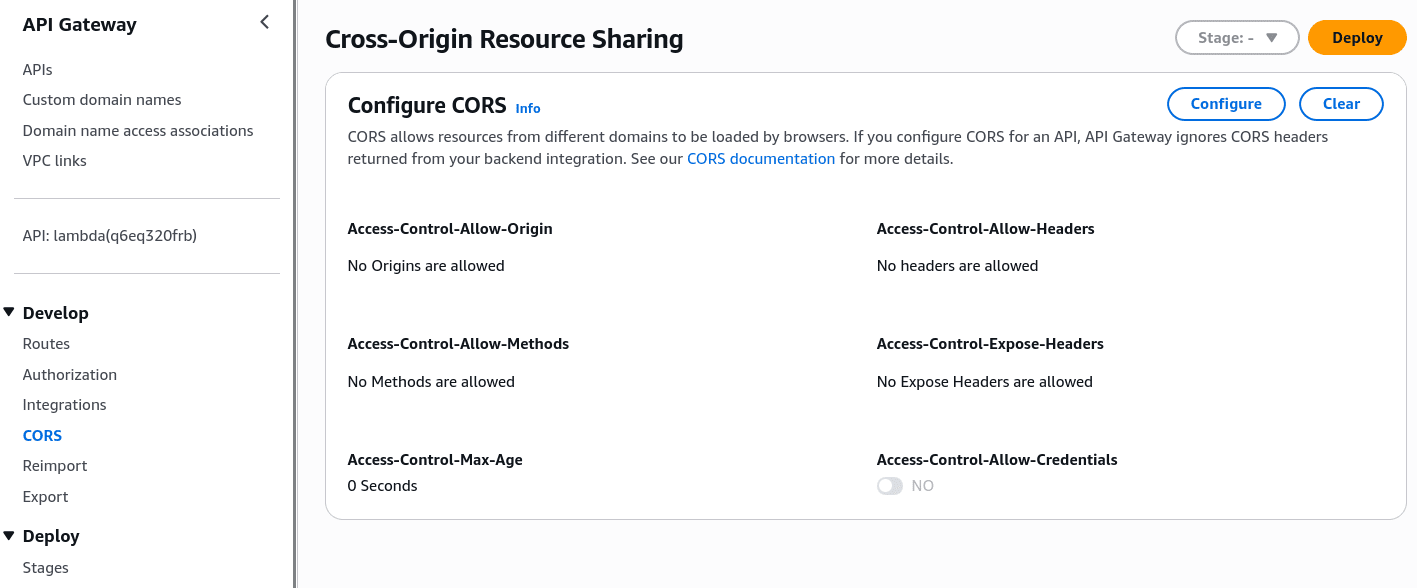Select 'No Expose Headers are allowed' text
Image resolution: width=1417 pixels, height=588 pixels.
coord(985,382)
